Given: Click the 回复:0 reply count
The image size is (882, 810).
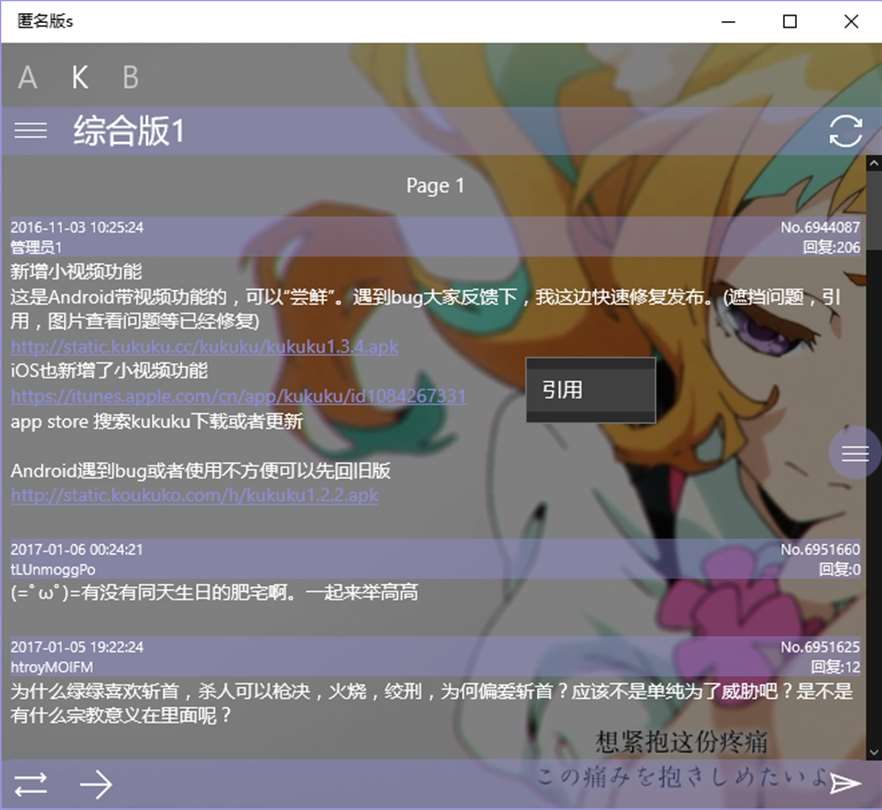Looking at the screenshot, I should point(839,569).
